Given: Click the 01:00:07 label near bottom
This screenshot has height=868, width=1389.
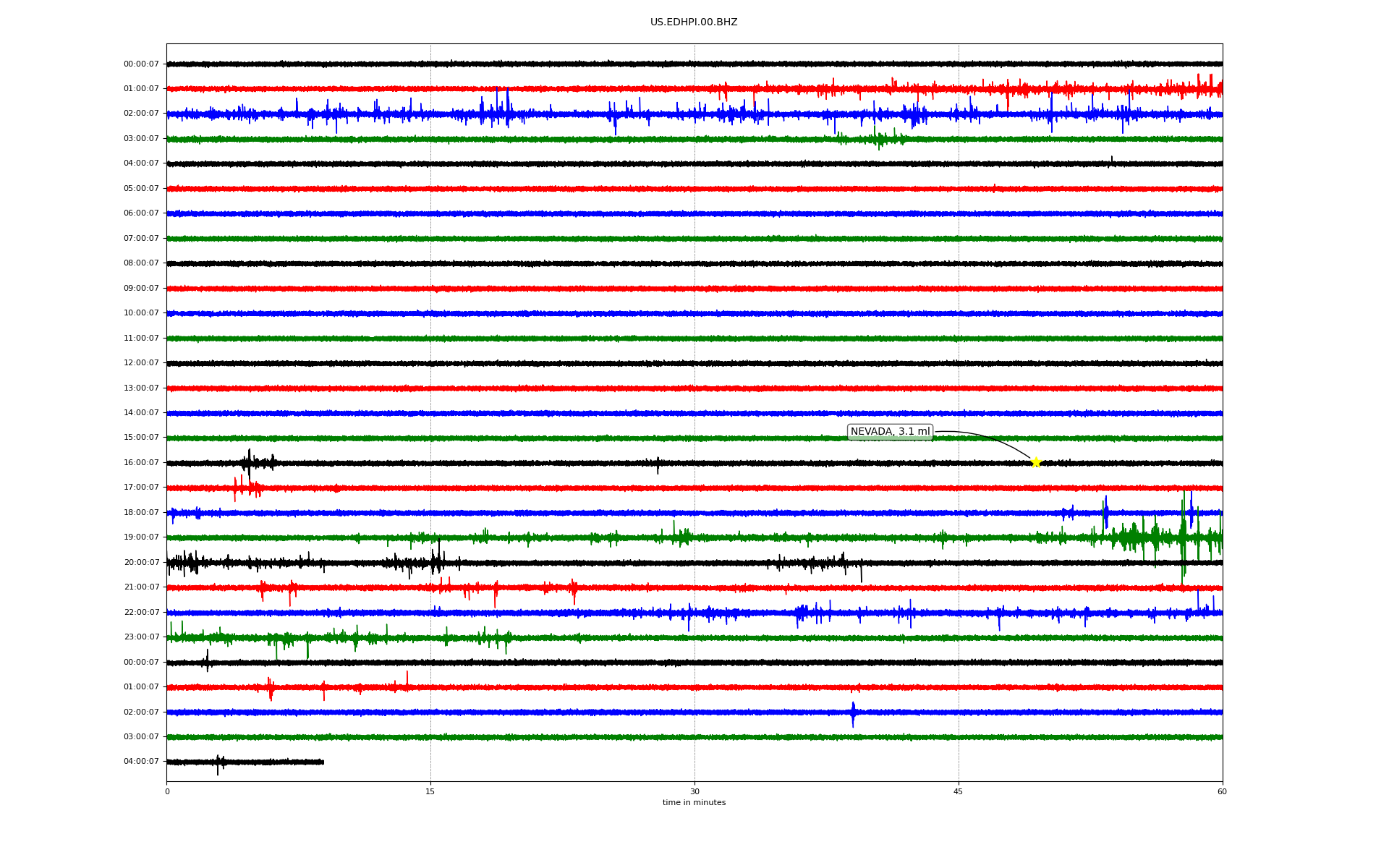Looking at the screenshot, I should pos(141,687).
